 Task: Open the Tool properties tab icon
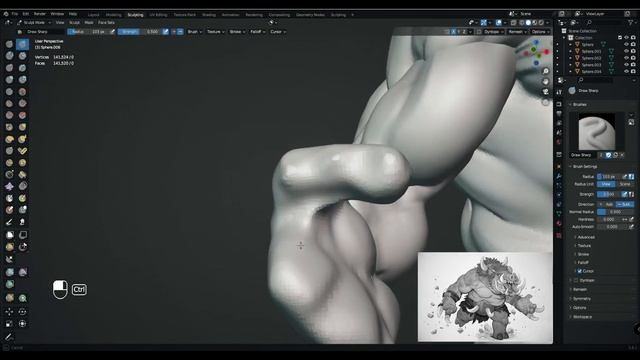pos(559,92)
